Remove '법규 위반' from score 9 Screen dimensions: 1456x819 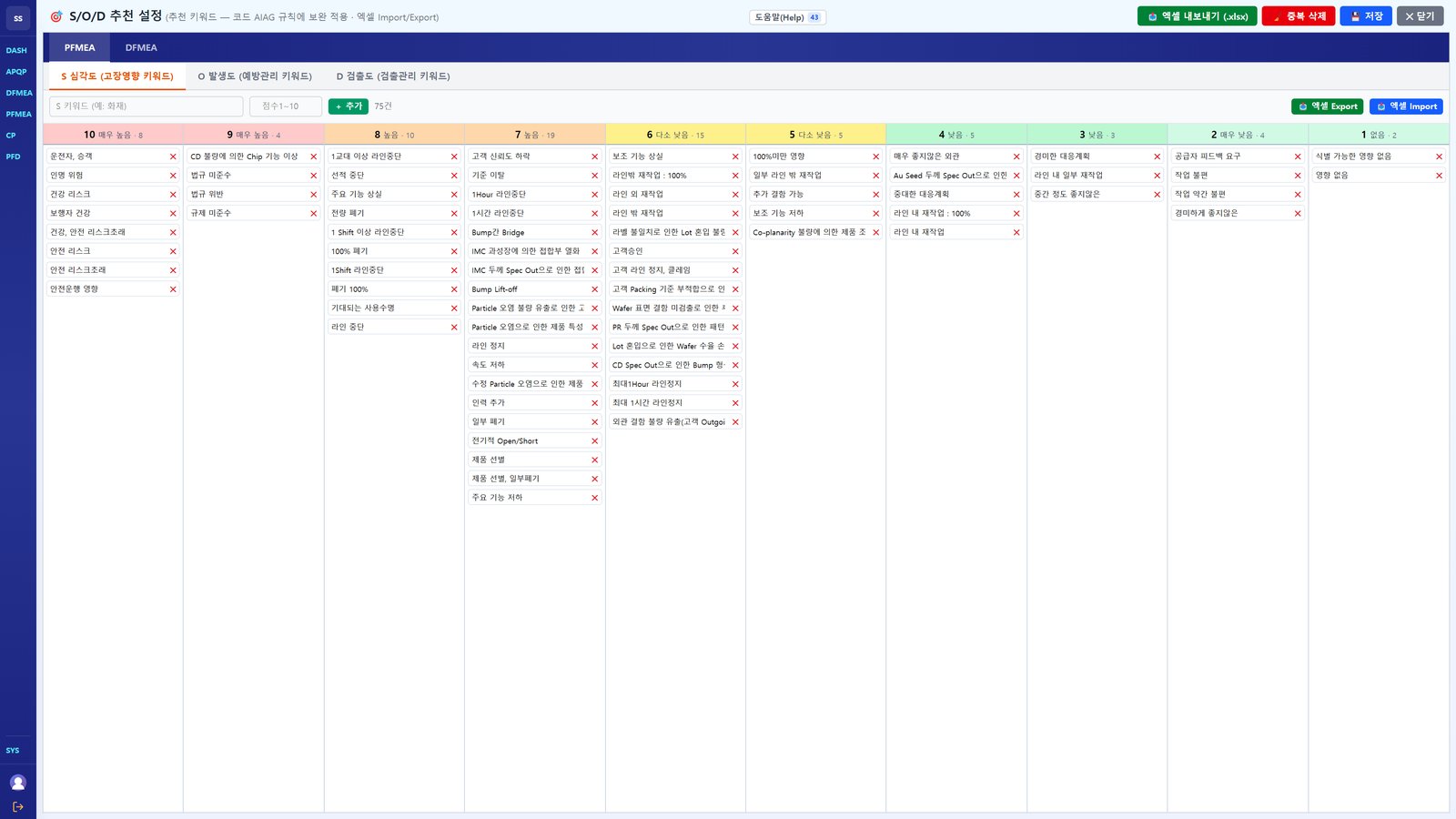coord(314,195)
